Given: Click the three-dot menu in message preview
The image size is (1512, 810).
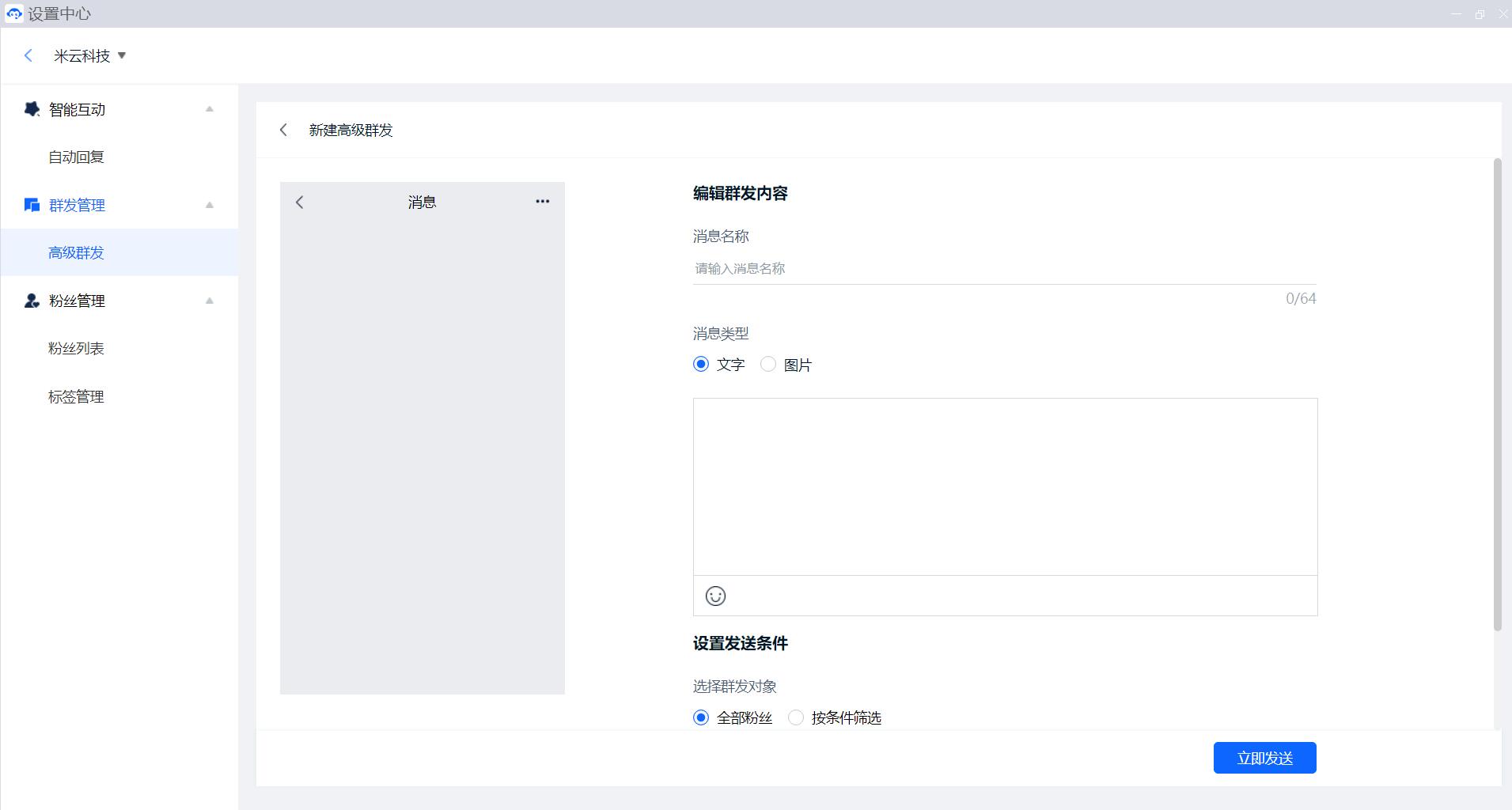Looking at the screenshot, I should [542, 202].
